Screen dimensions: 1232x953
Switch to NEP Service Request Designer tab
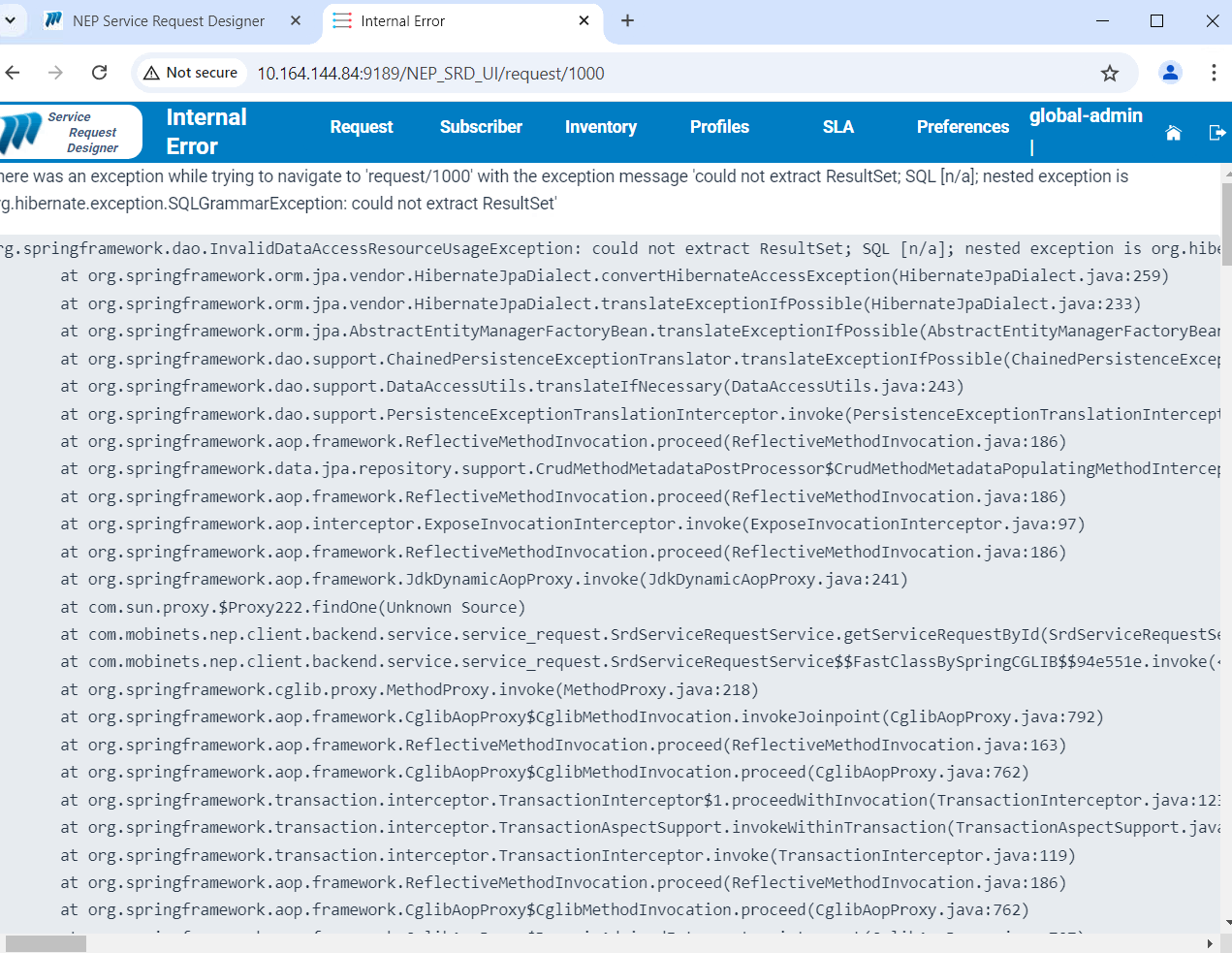(x=168, y=21)
